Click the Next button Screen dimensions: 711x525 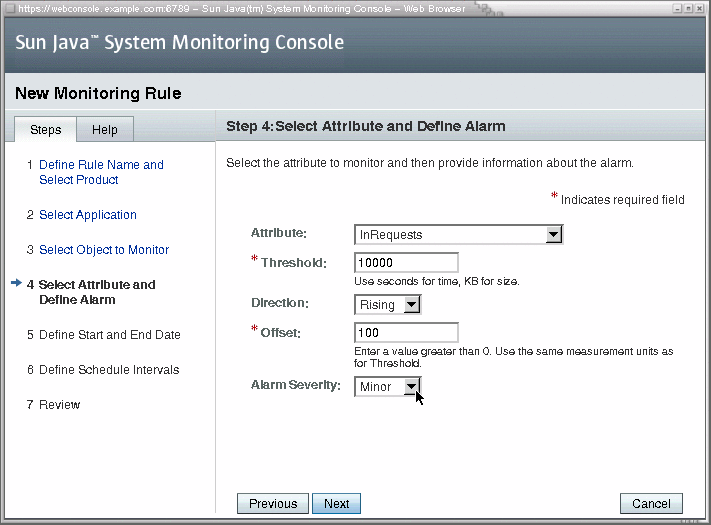336,503
